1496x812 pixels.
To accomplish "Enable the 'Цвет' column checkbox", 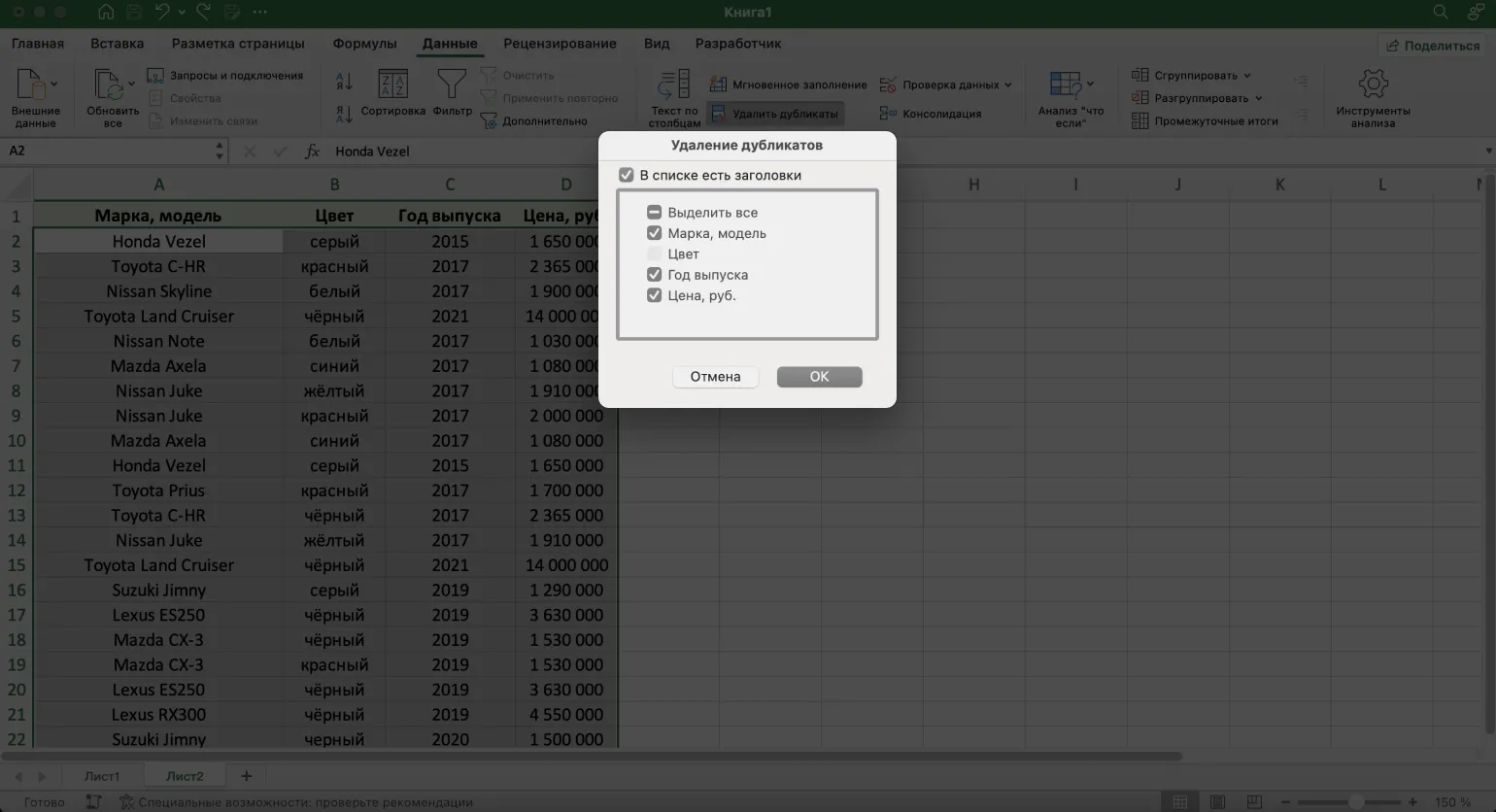I will [654, 254].
